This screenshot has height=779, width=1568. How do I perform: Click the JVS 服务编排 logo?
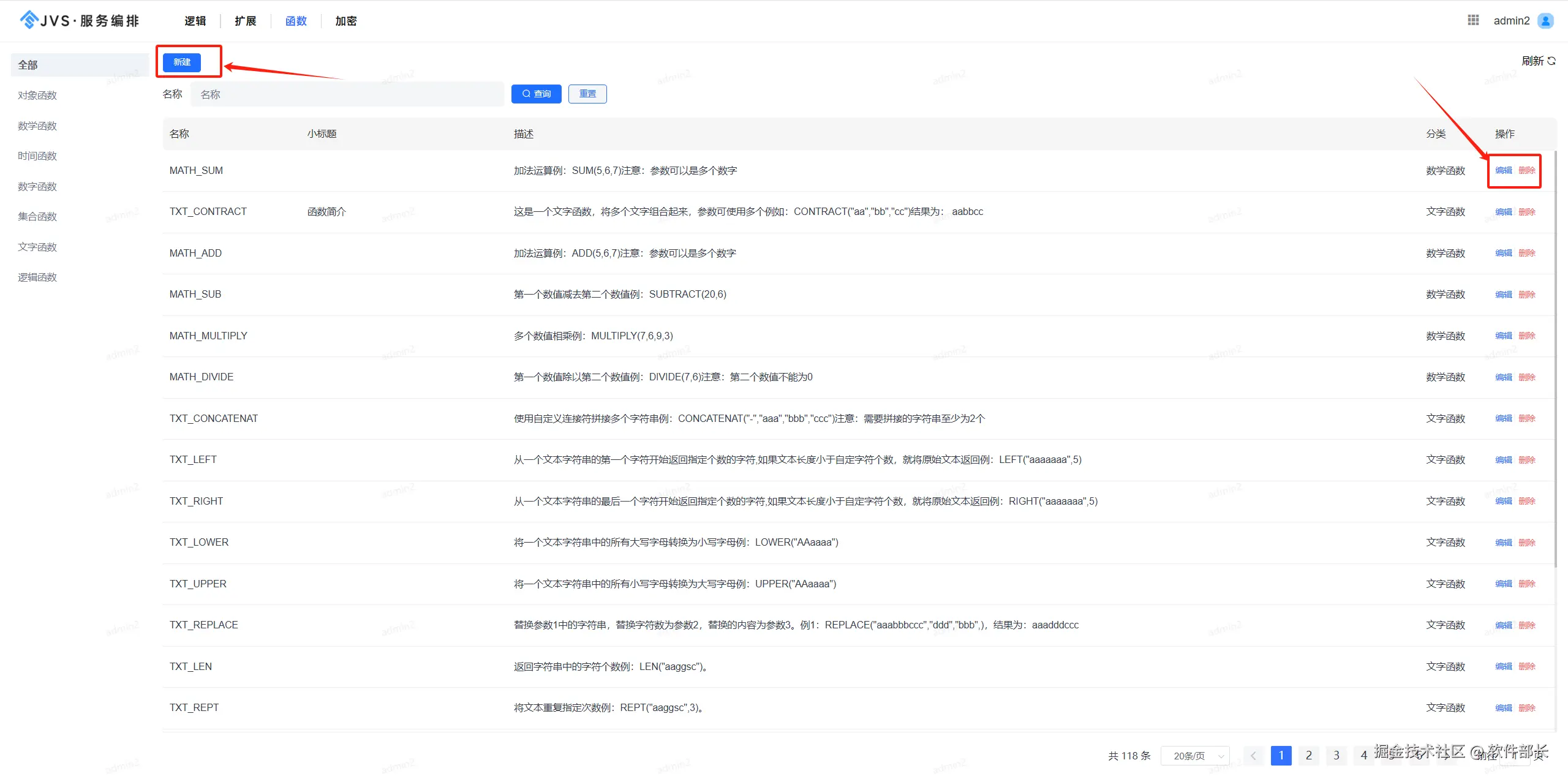click(x=80, y=20)
